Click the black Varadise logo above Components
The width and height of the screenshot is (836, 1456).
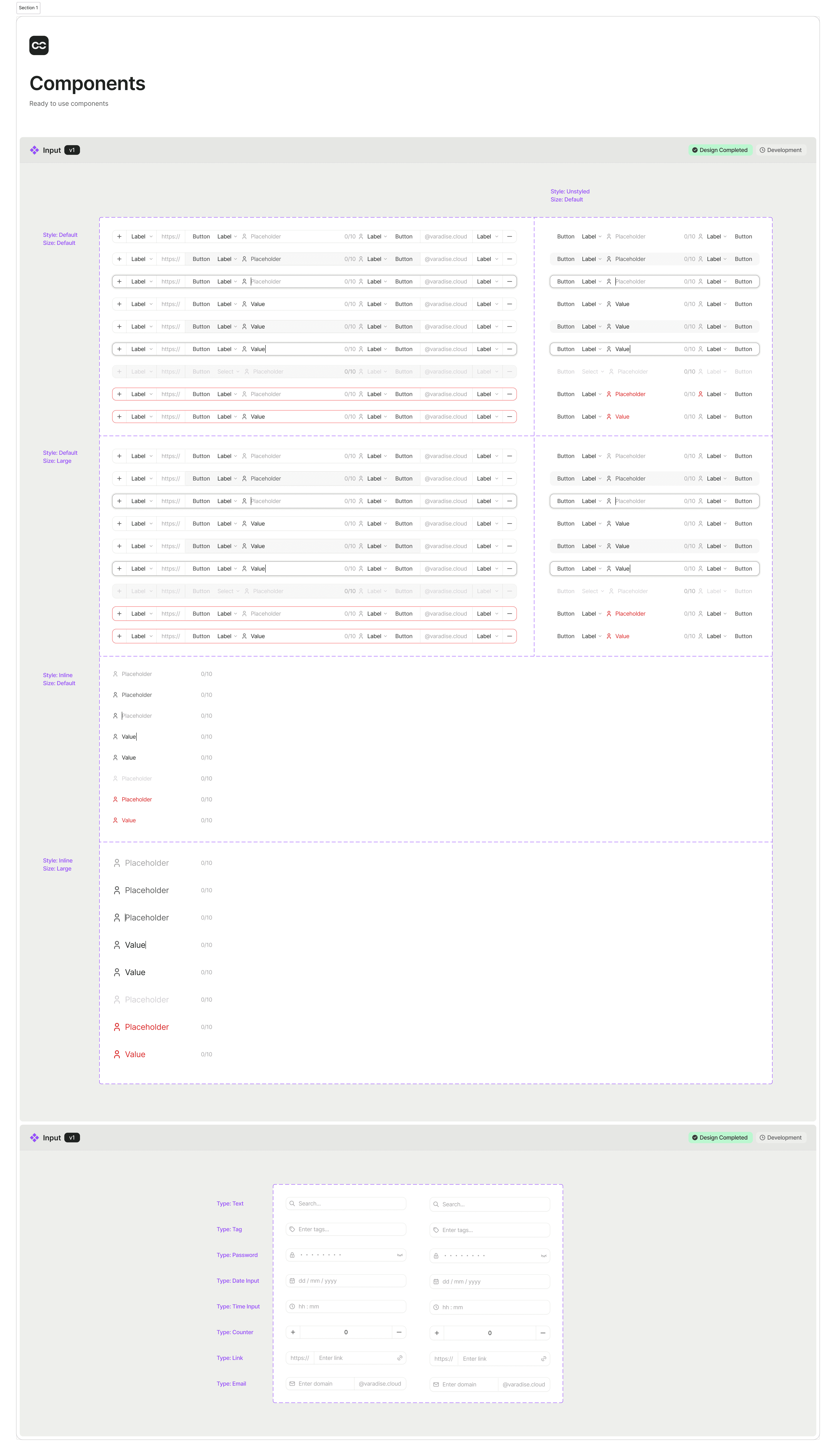click(39, 45)
